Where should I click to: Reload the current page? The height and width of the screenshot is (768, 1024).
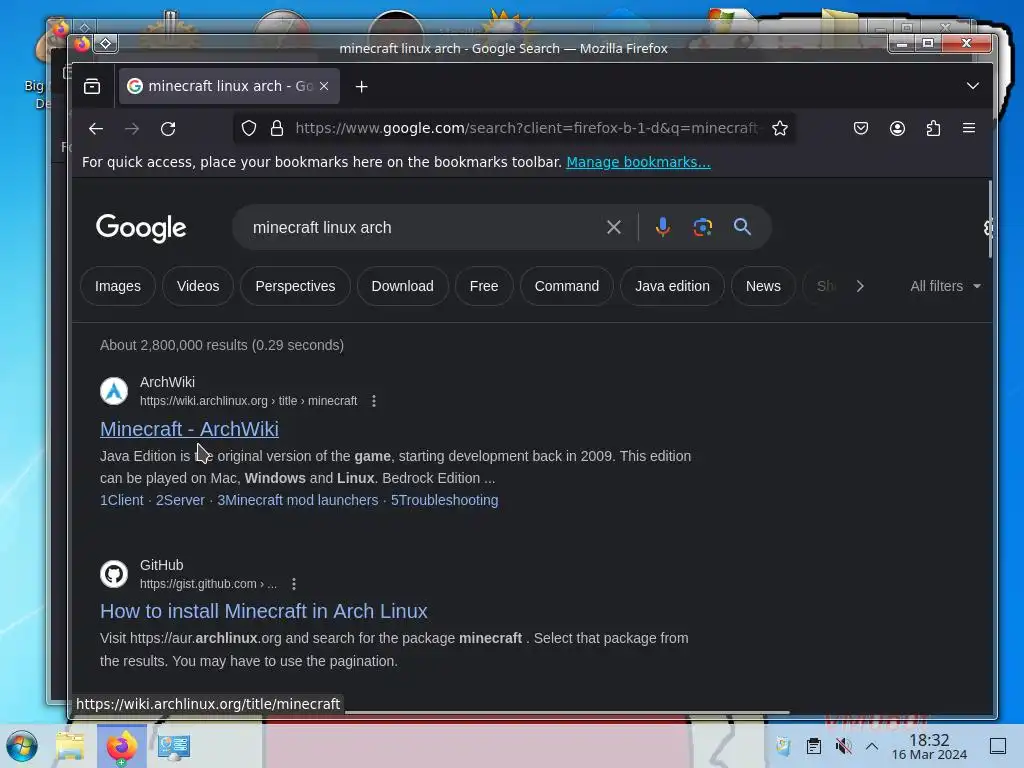[168, 129]
